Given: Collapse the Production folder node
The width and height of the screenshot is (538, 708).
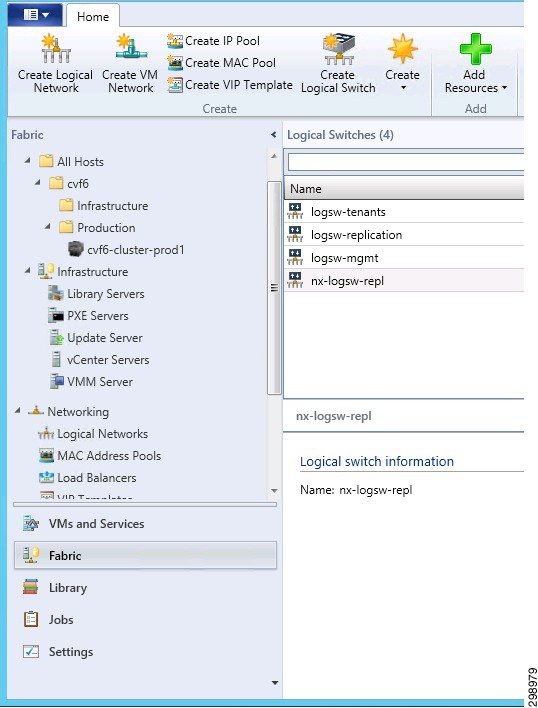Looking at the screenshot, I should 48,227.
